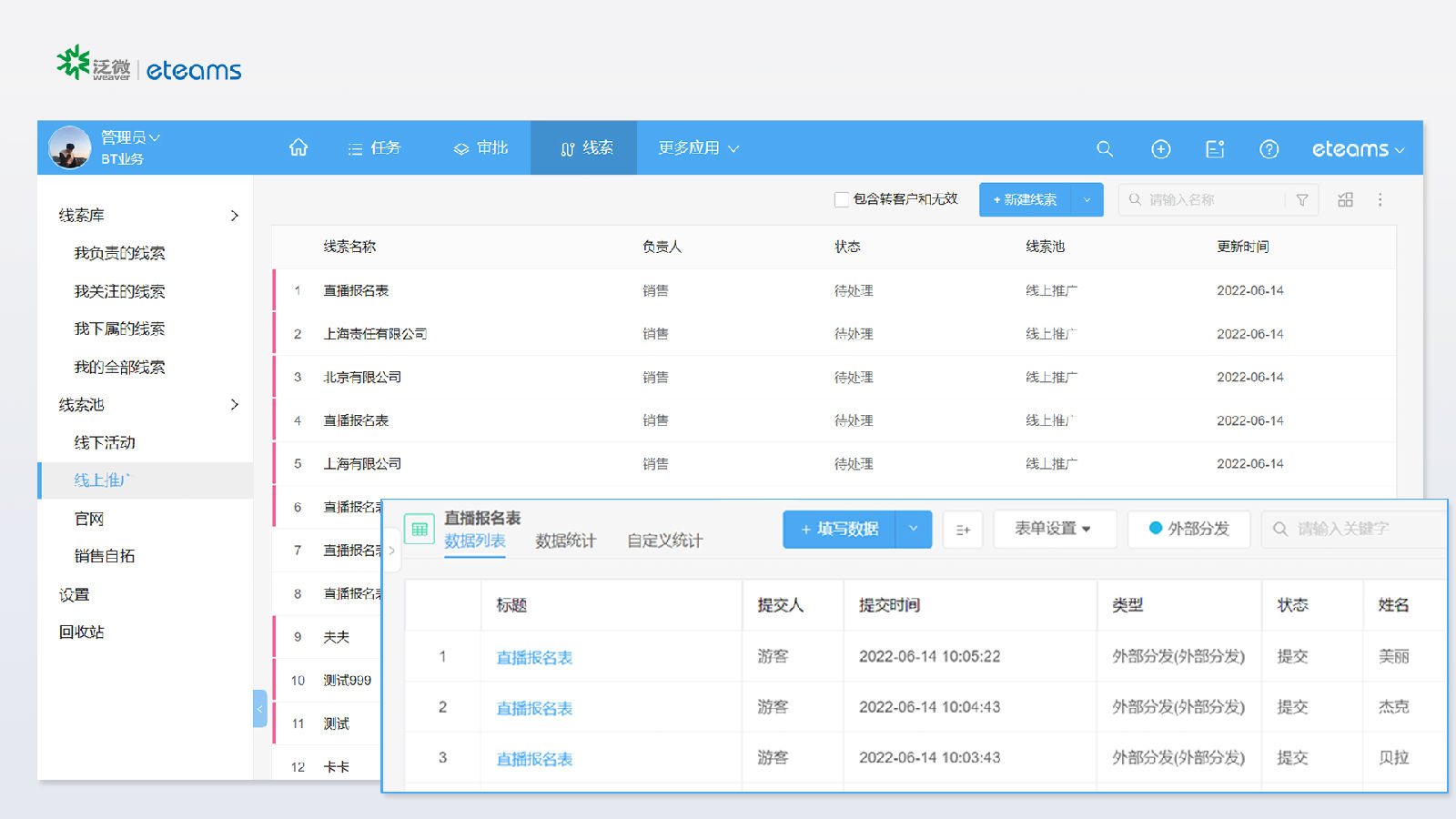The image size is (1456, 819).
Task: Click the green form icon beside 直播报名表
Action: click(420, 529)
